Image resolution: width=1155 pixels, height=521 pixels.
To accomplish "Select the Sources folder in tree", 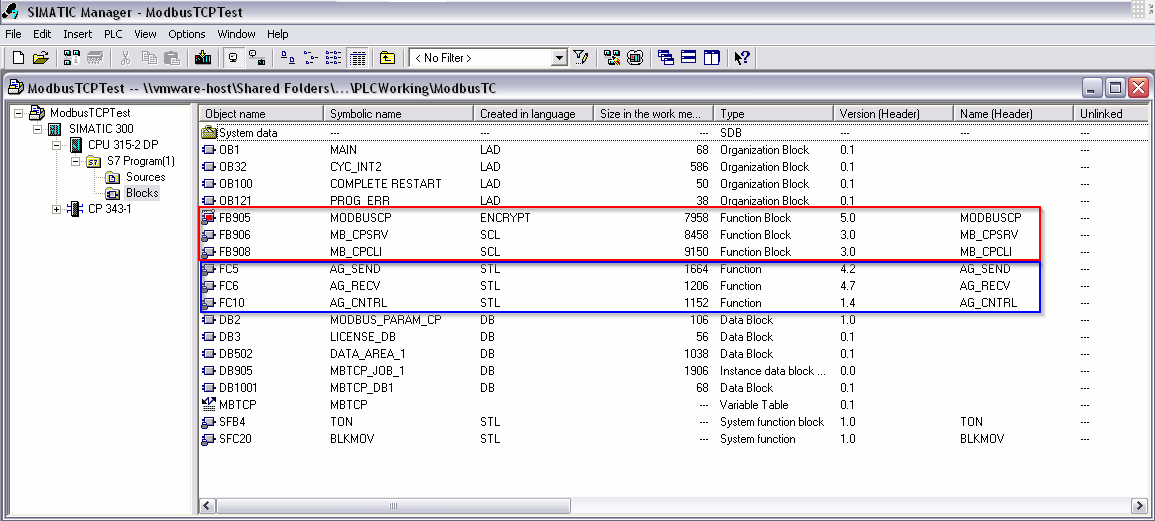I will 145,177.
